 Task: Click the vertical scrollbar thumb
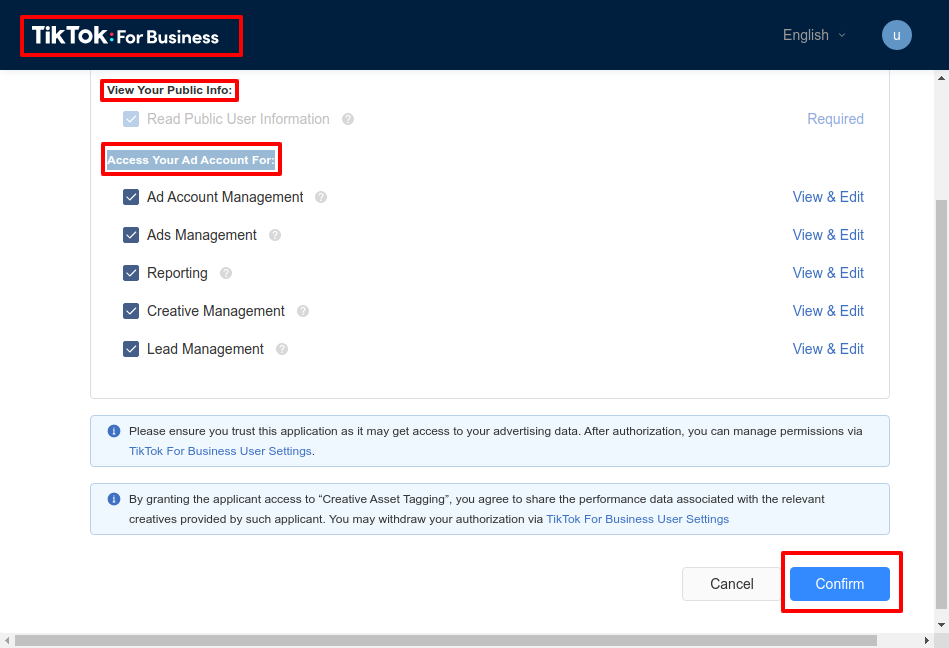[941, 404]
